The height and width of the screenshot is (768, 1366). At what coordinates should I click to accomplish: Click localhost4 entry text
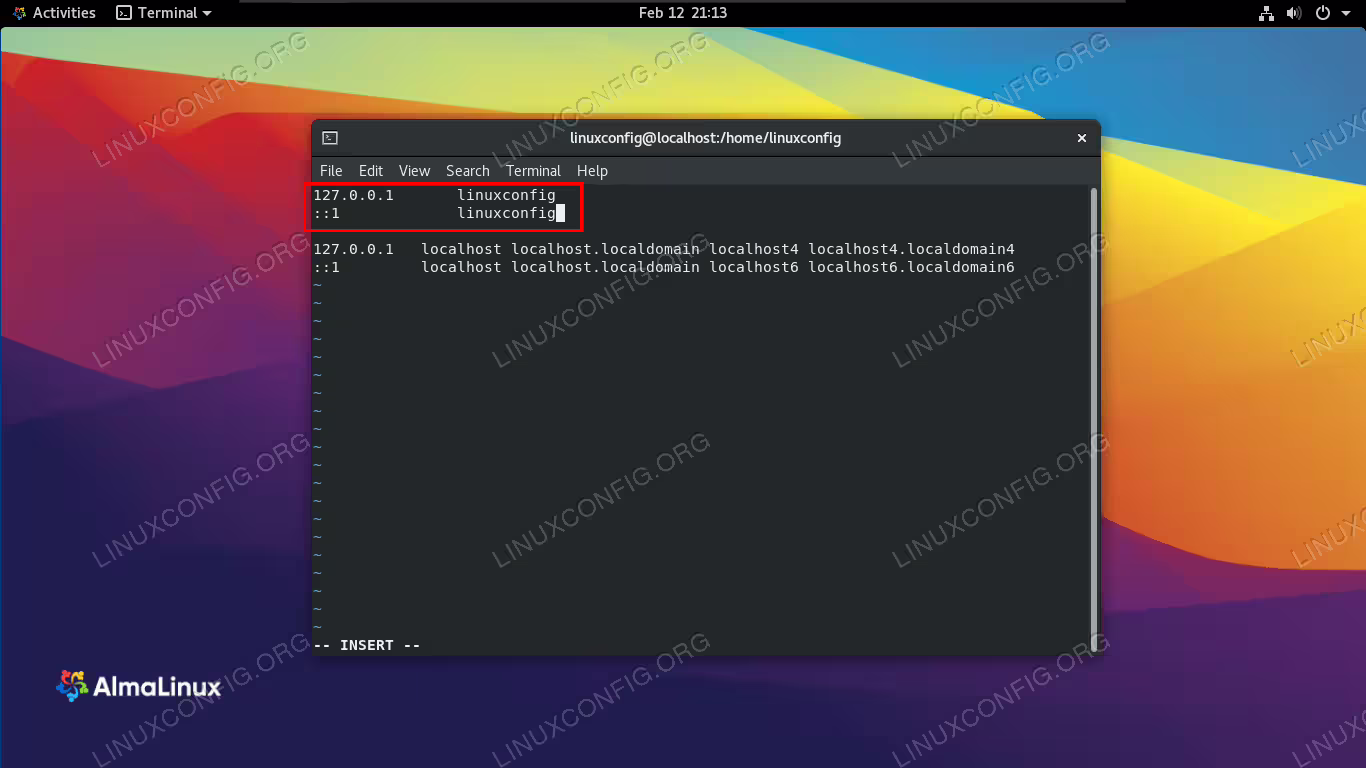754,249
